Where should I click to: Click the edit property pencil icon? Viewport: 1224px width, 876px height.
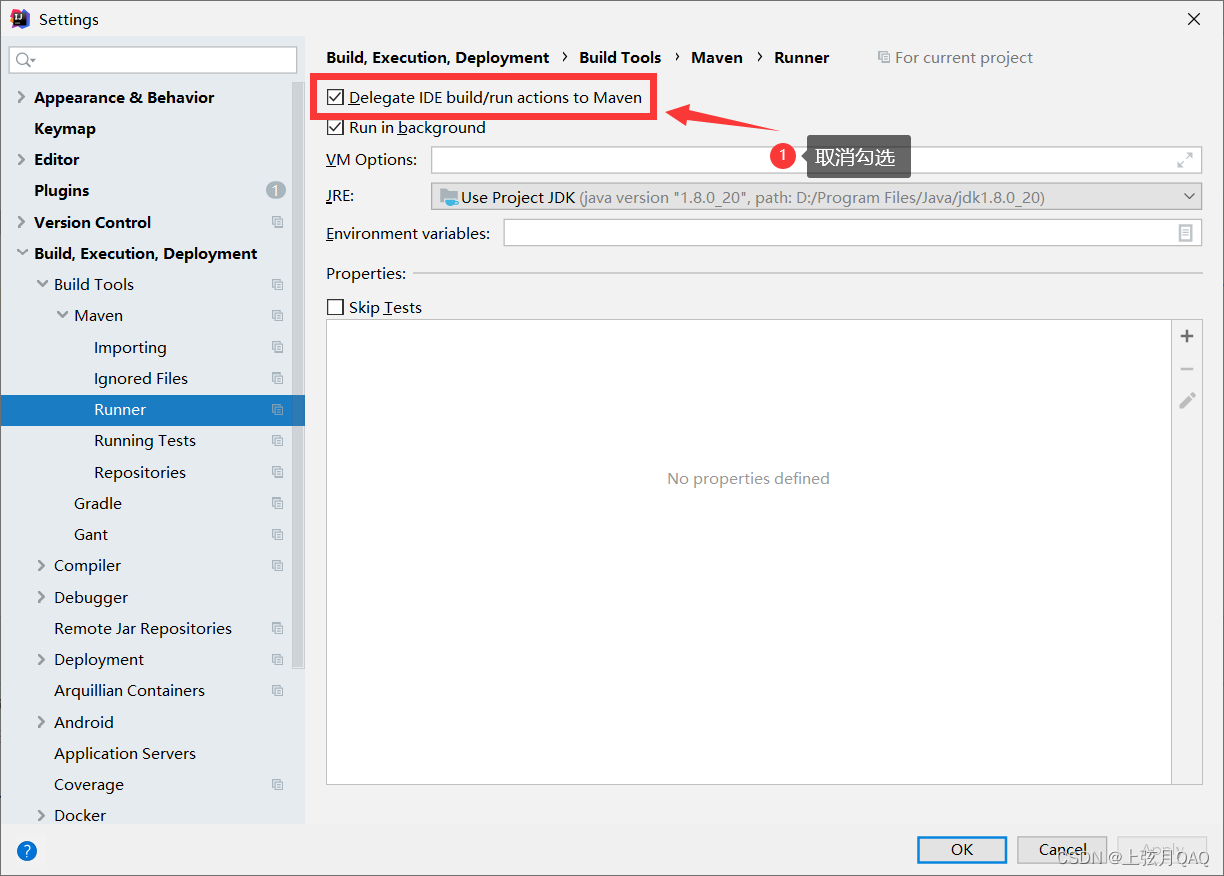coord(1187,401)
